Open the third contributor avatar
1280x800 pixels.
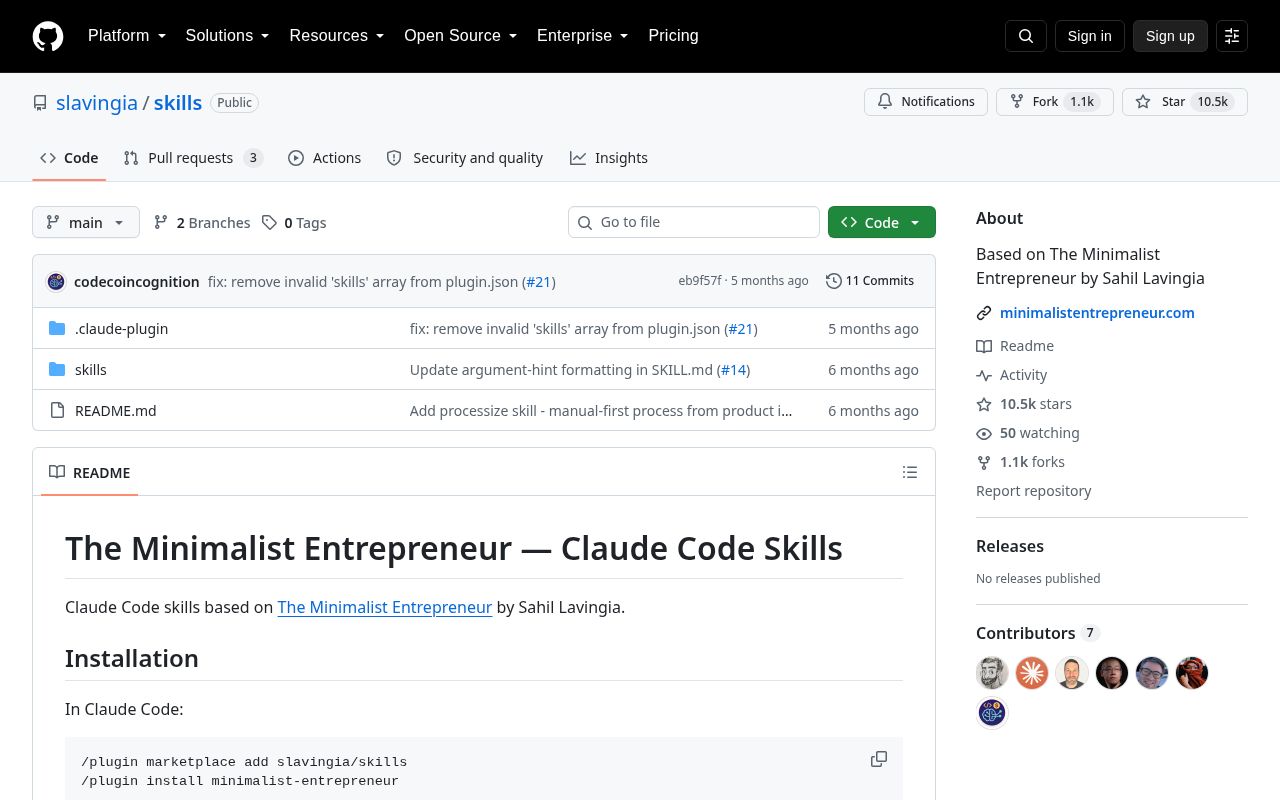coord(1072,673)
